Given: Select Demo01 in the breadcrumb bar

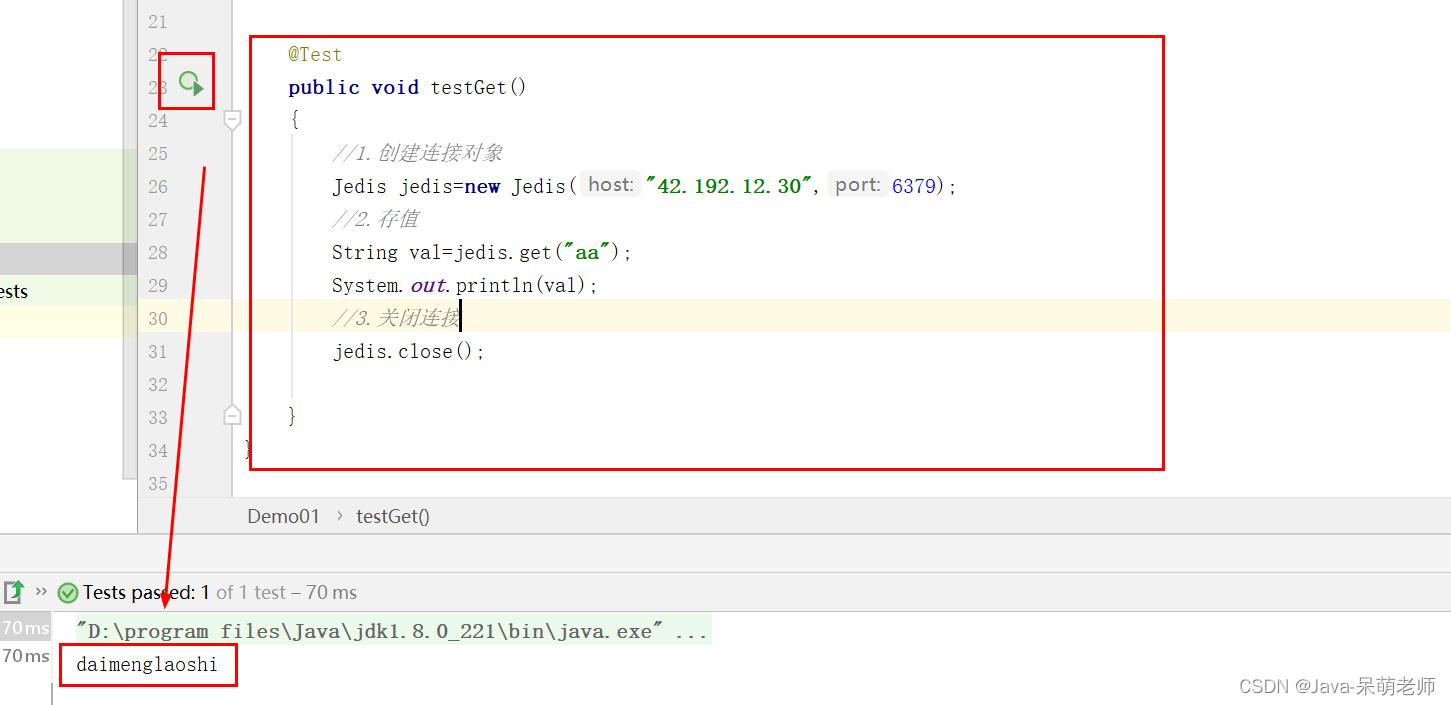Looking at the screenshot, I should pos(284,516).
